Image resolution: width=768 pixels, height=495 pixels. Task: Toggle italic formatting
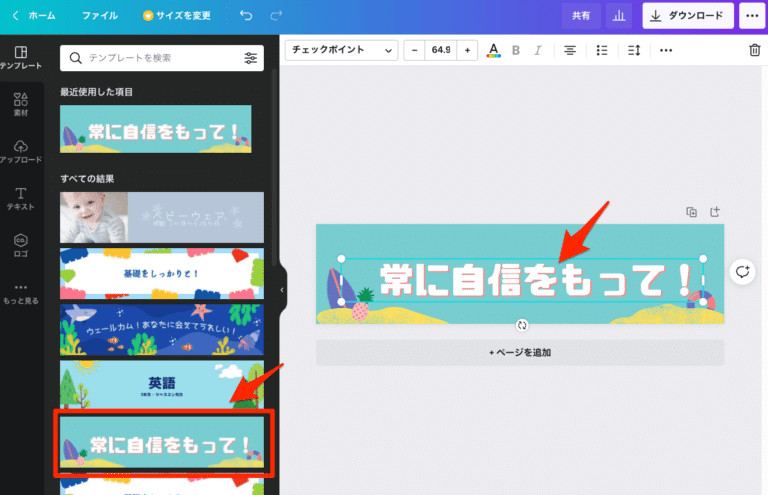[x=538, y=50]
